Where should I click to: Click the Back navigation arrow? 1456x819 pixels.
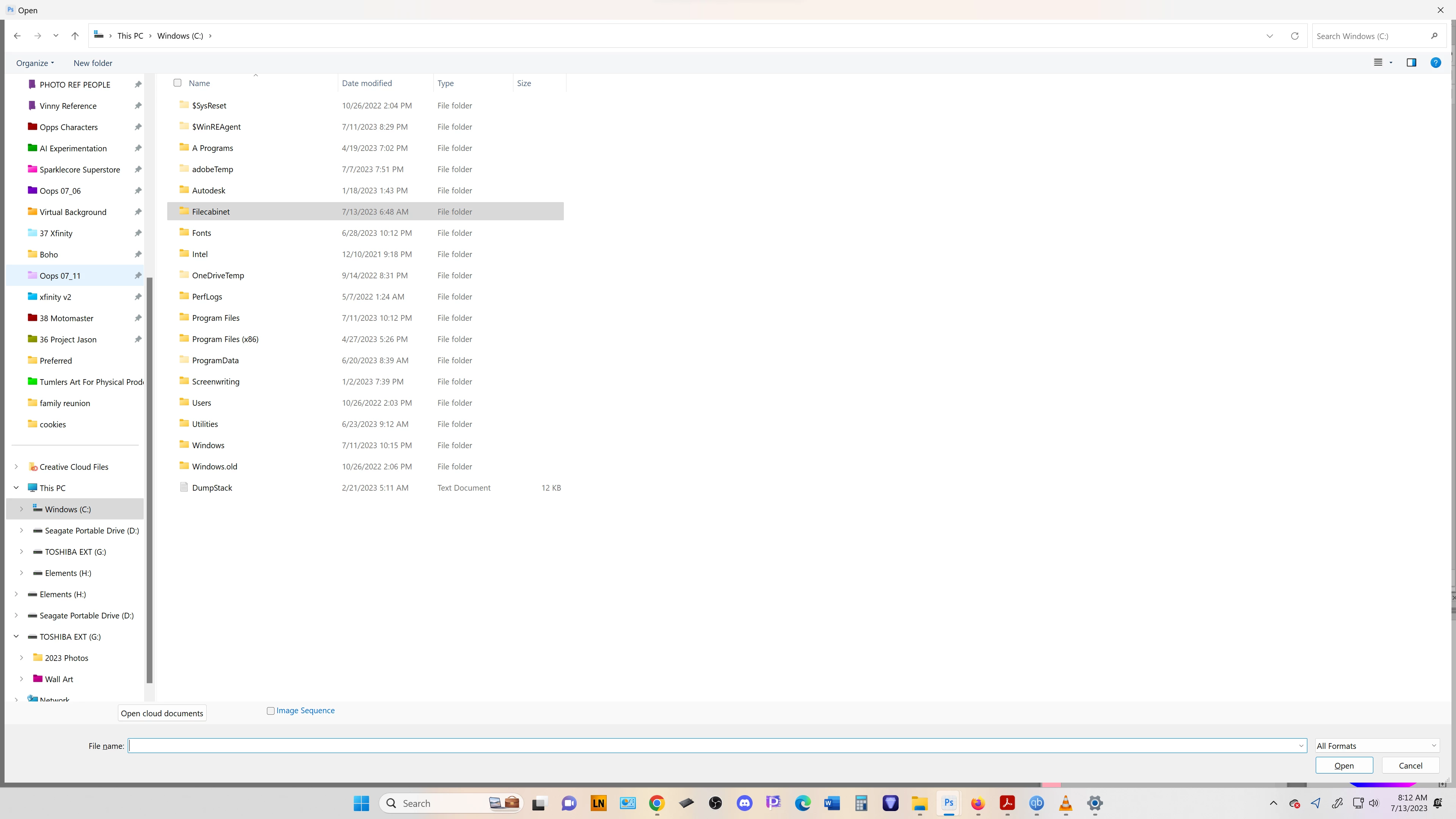click(17, 36)
